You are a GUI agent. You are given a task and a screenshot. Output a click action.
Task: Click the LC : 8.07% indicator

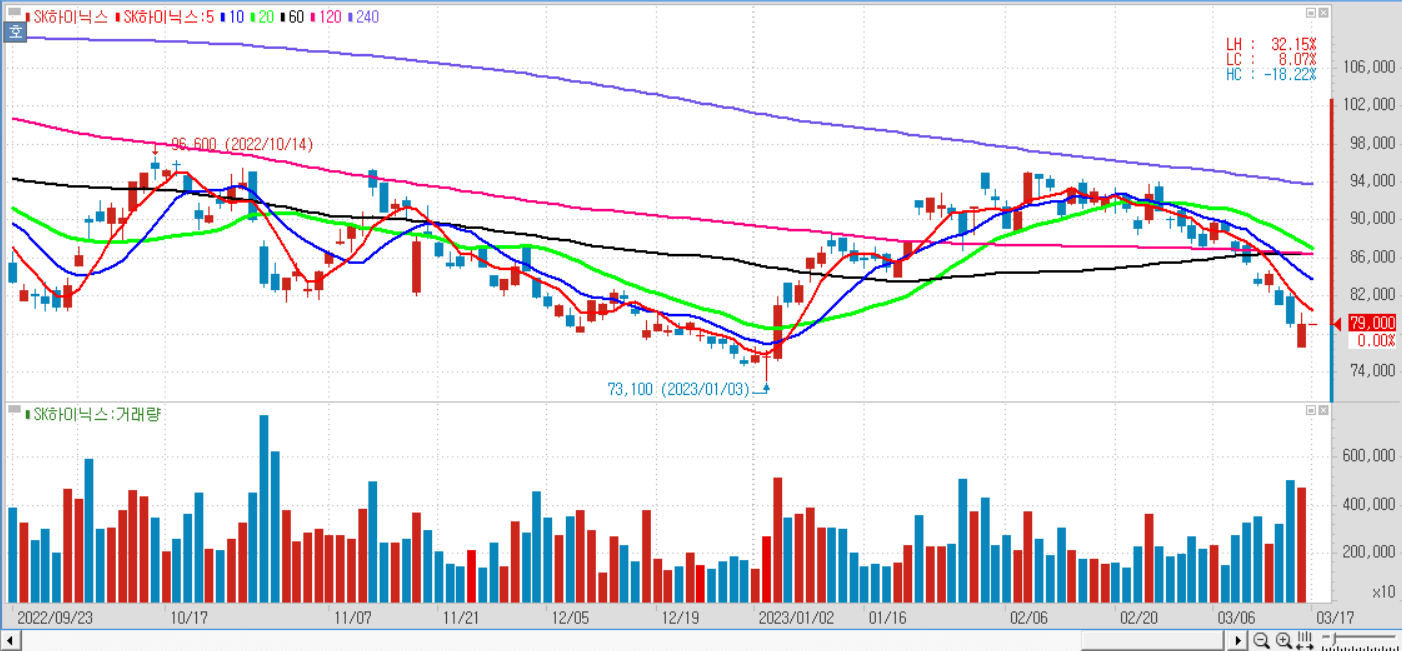click(x=1271, y=59)
